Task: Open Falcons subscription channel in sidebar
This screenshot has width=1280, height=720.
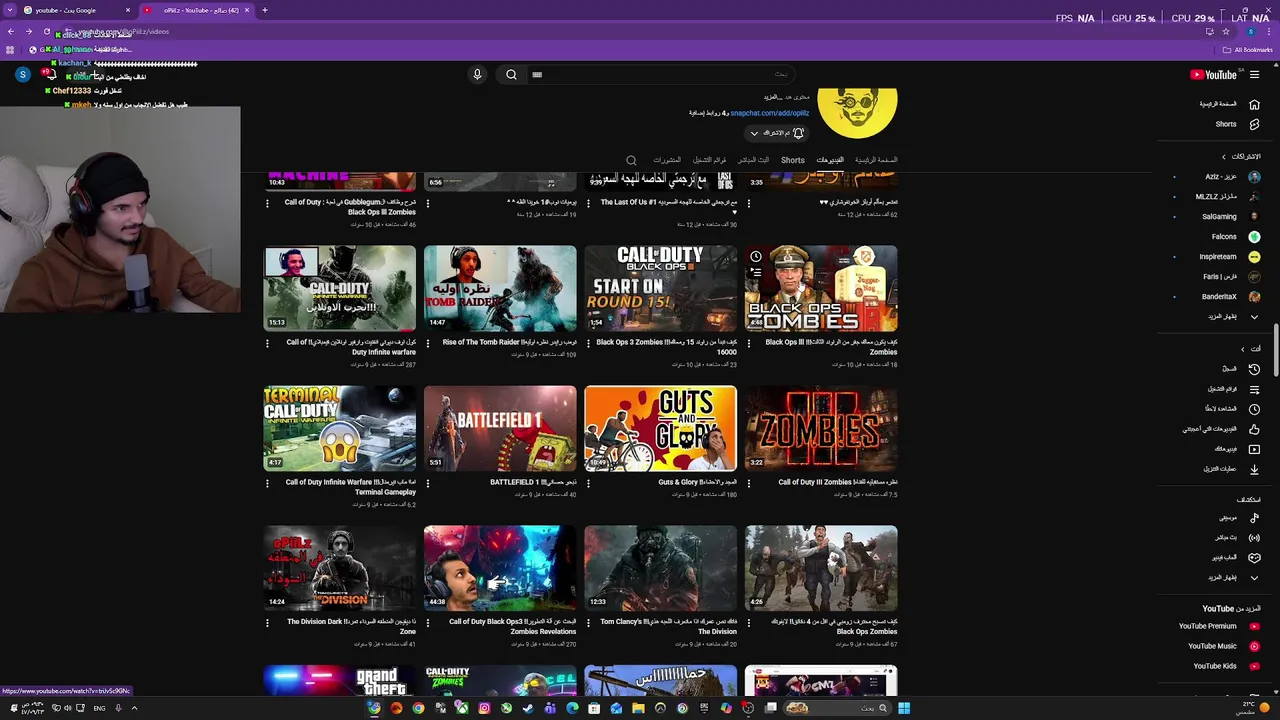Action: (1236, 237)
